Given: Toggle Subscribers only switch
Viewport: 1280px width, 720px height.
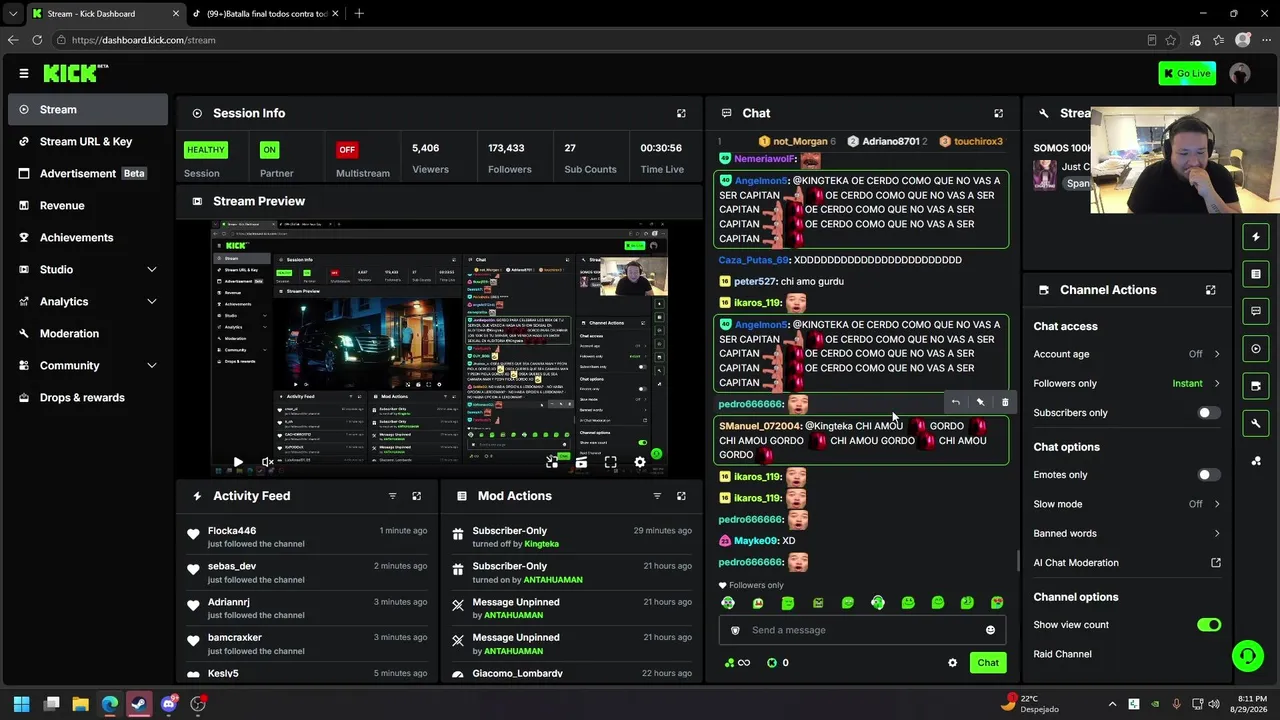Looking at the screenshot, I should coord(1209,413).
